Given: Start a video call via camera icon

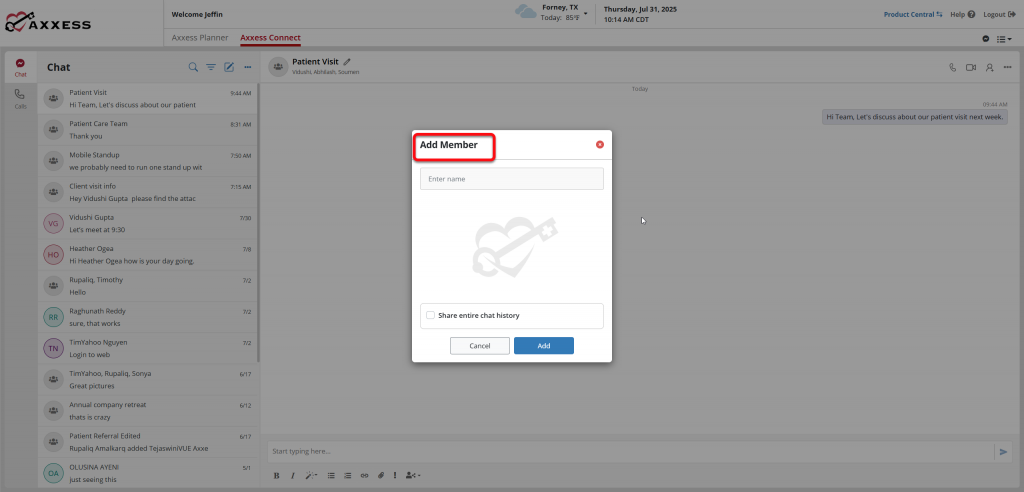Looking at the screenshot, I should point(970,67).
